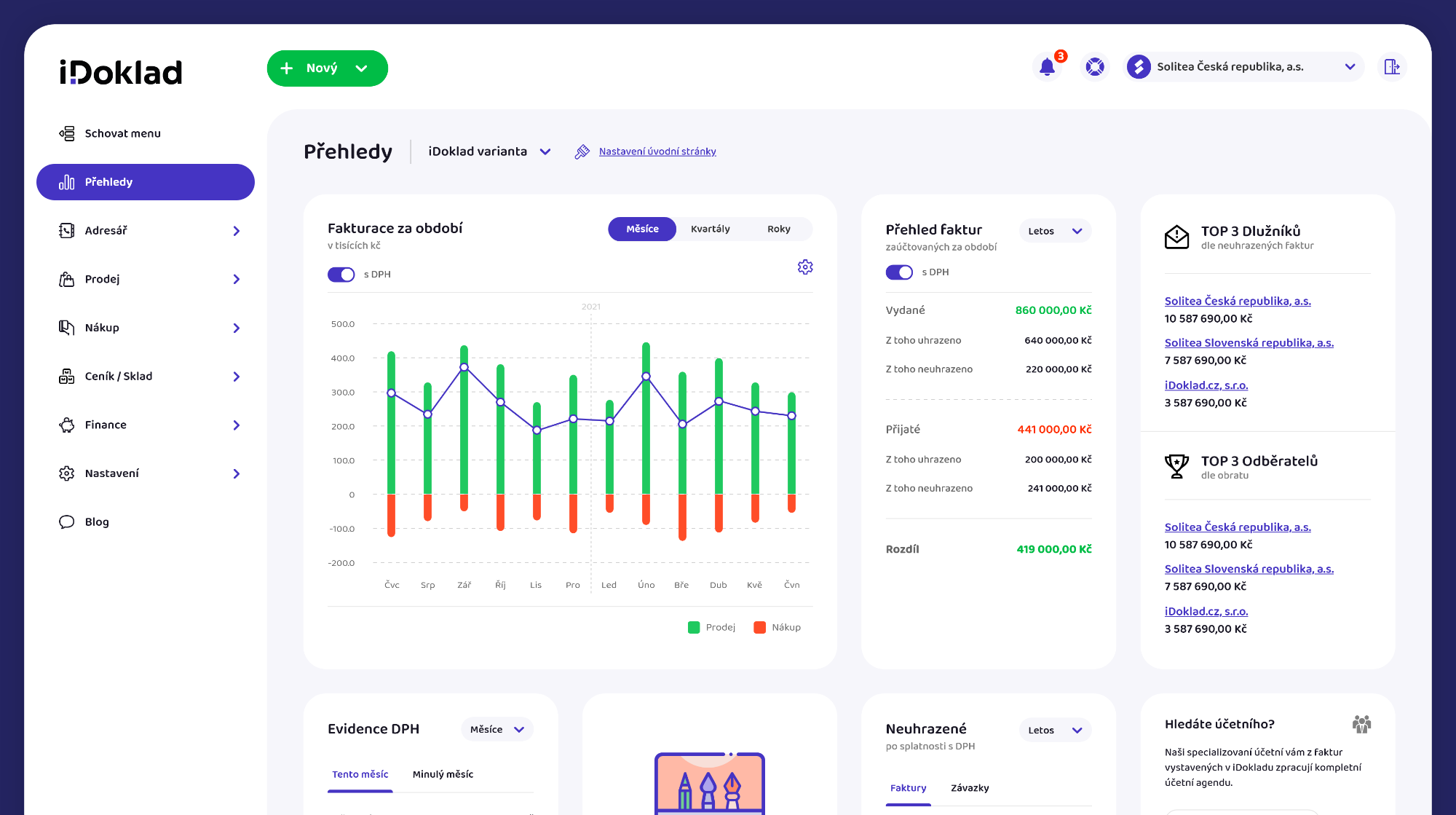Screen dimensions: 1456x815
Task: Click the Úno green sales bar
Action: point(646,419)
